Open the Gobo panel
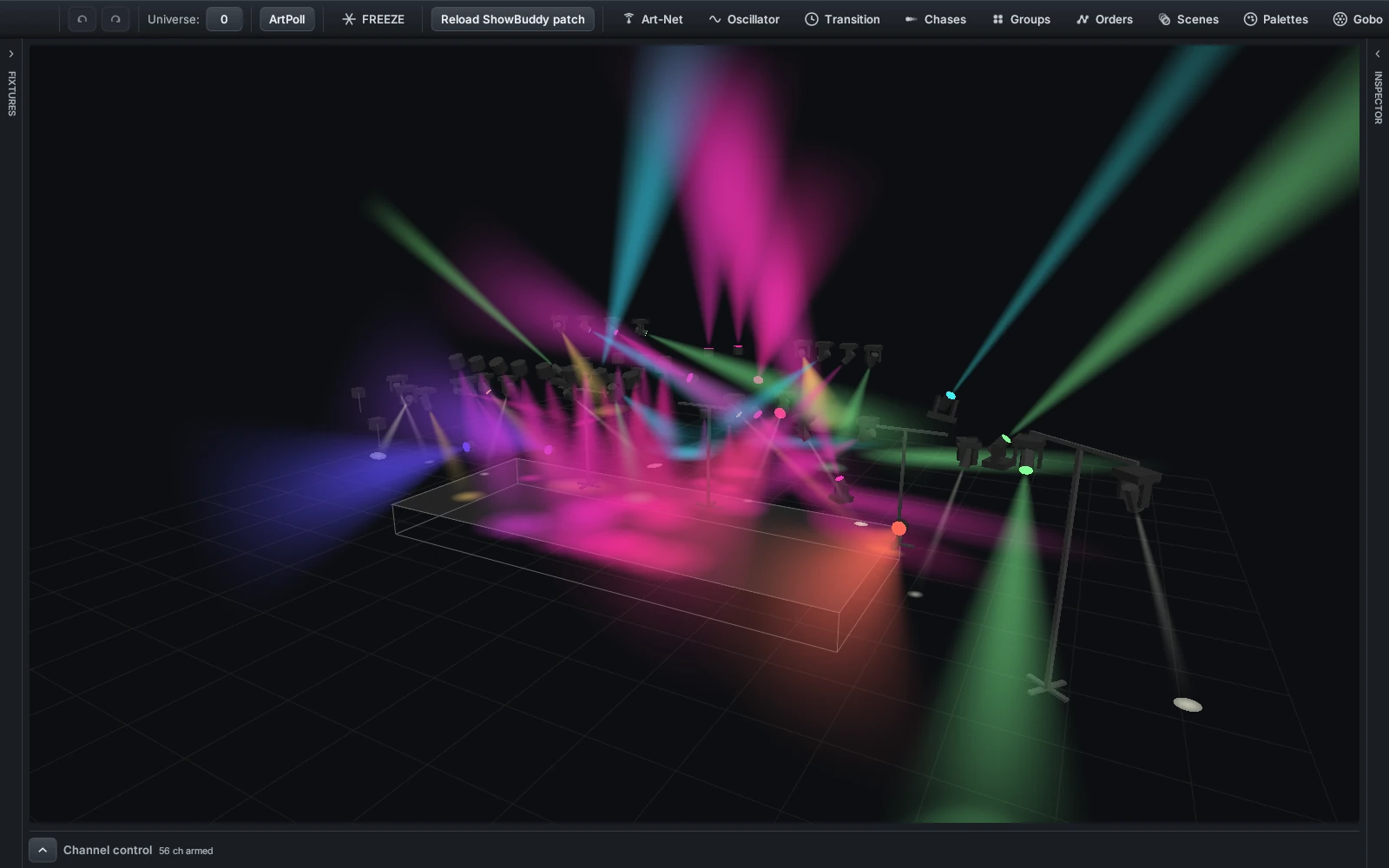This screenshot has height=868, width=1389. [1358, 19]
